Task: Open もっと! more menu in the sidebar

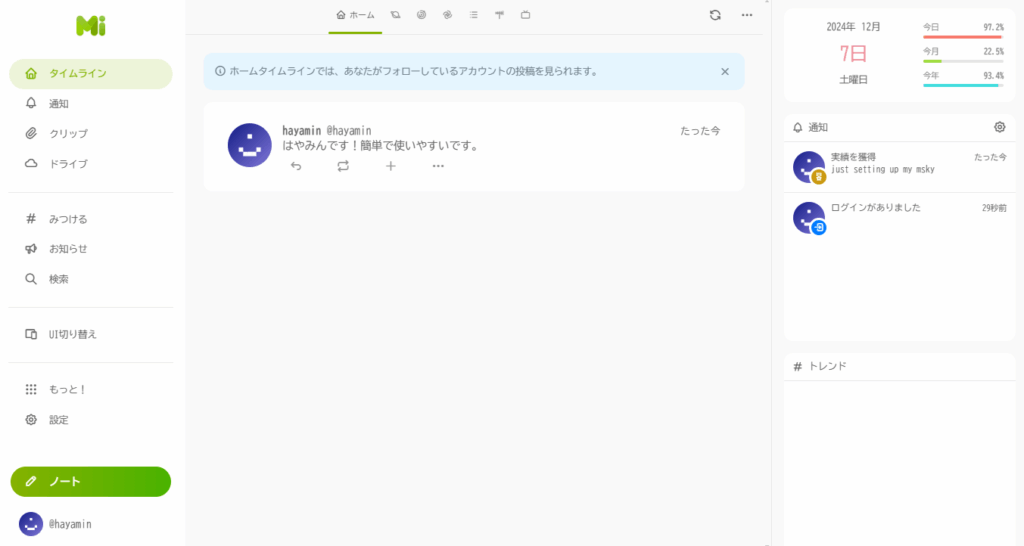Action: [x=91, y=389]
